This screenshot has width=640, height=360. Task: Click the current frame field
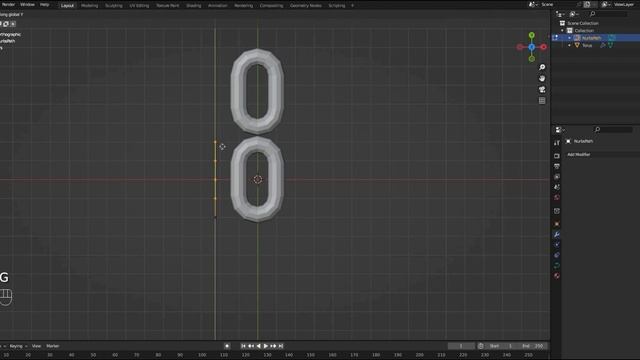pos(461,346)
